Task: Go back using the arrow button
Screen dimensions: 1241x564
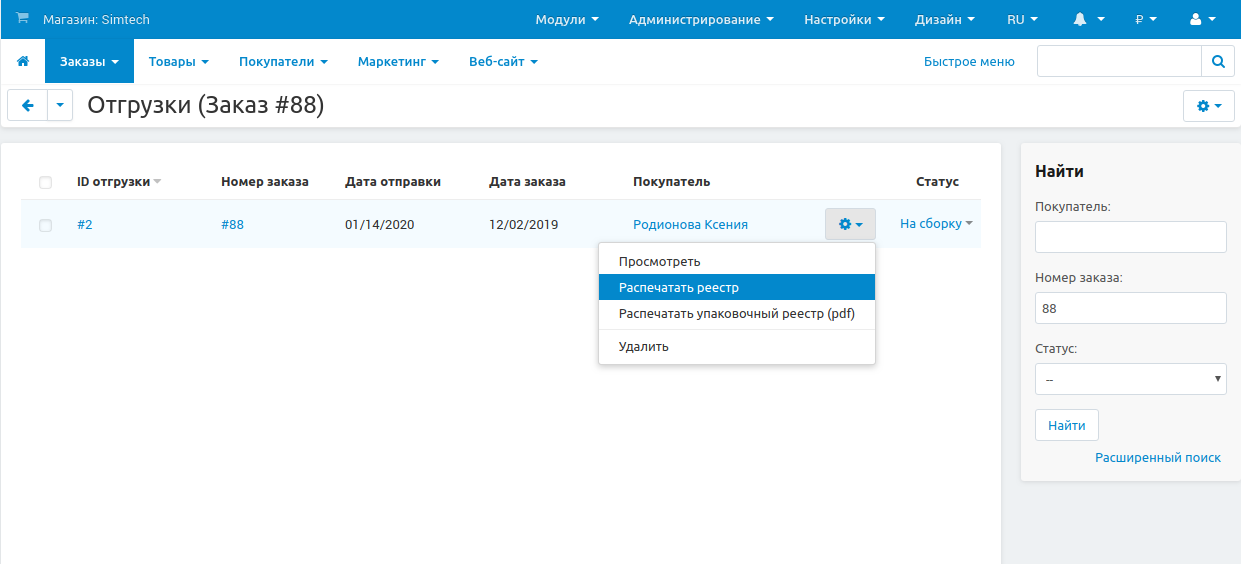Action: pyautogui.click(x=28, y=105)
